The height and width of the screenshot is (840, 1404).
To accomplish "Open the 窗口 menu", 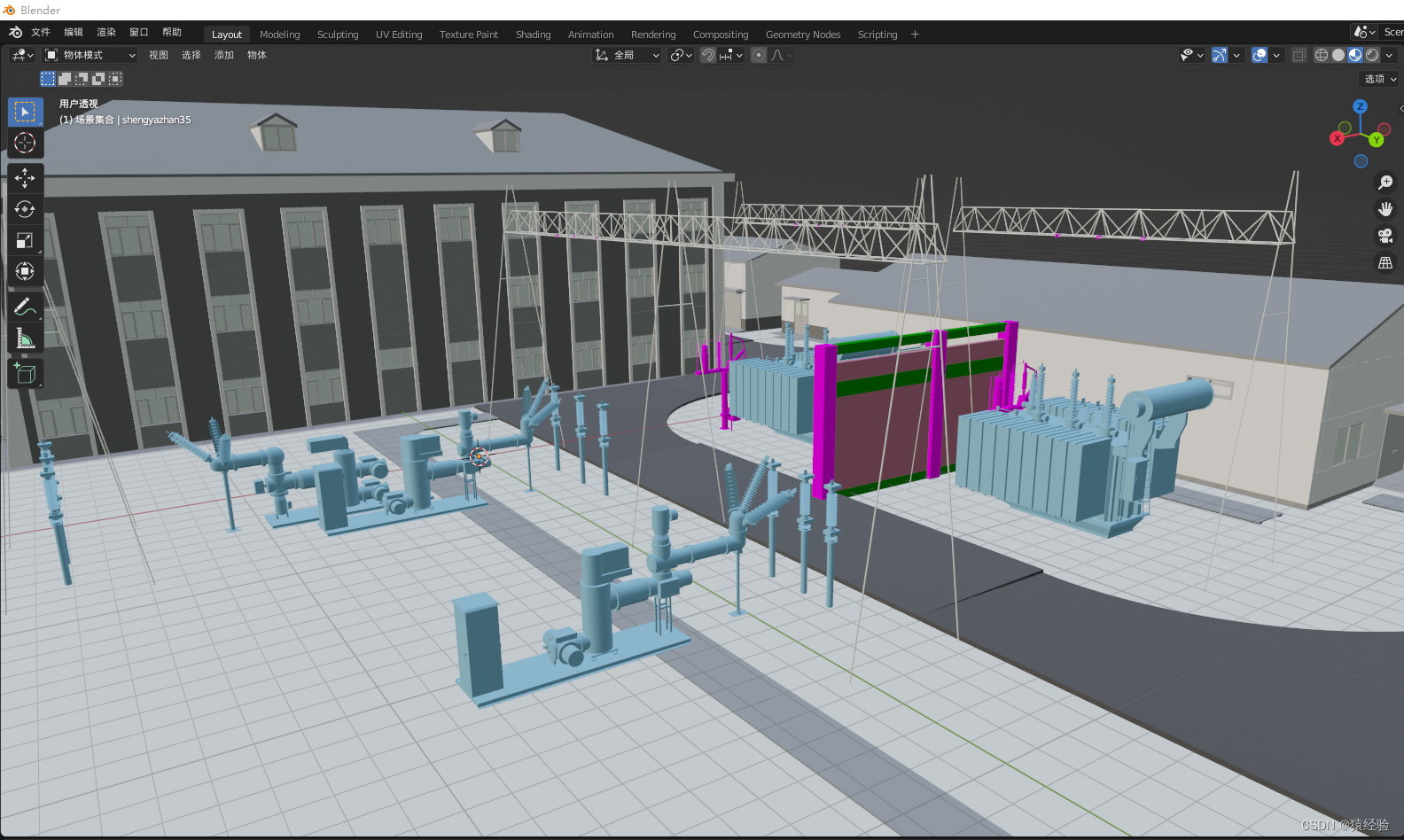I will click(139, 32).
